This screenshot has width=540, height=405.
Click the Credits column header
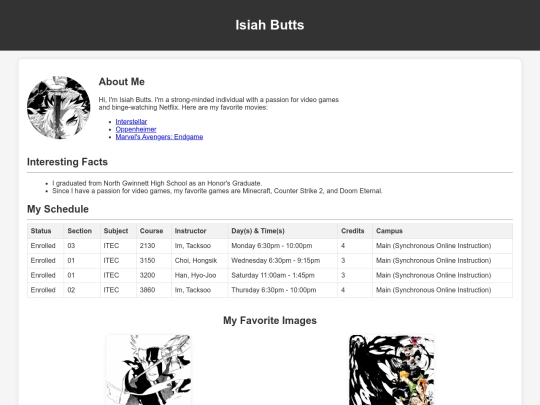tap(355, 231)
